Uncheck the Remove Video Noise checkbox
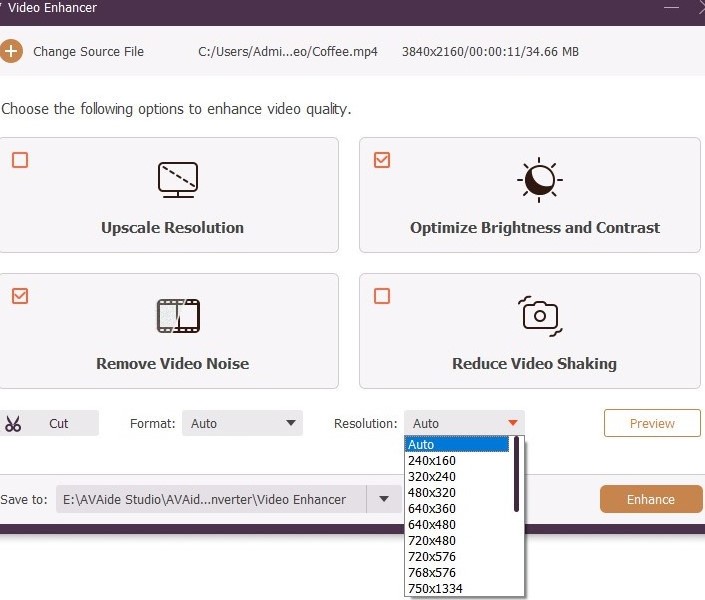Screen dimensions: 705x600 click(x=20, y=296)
